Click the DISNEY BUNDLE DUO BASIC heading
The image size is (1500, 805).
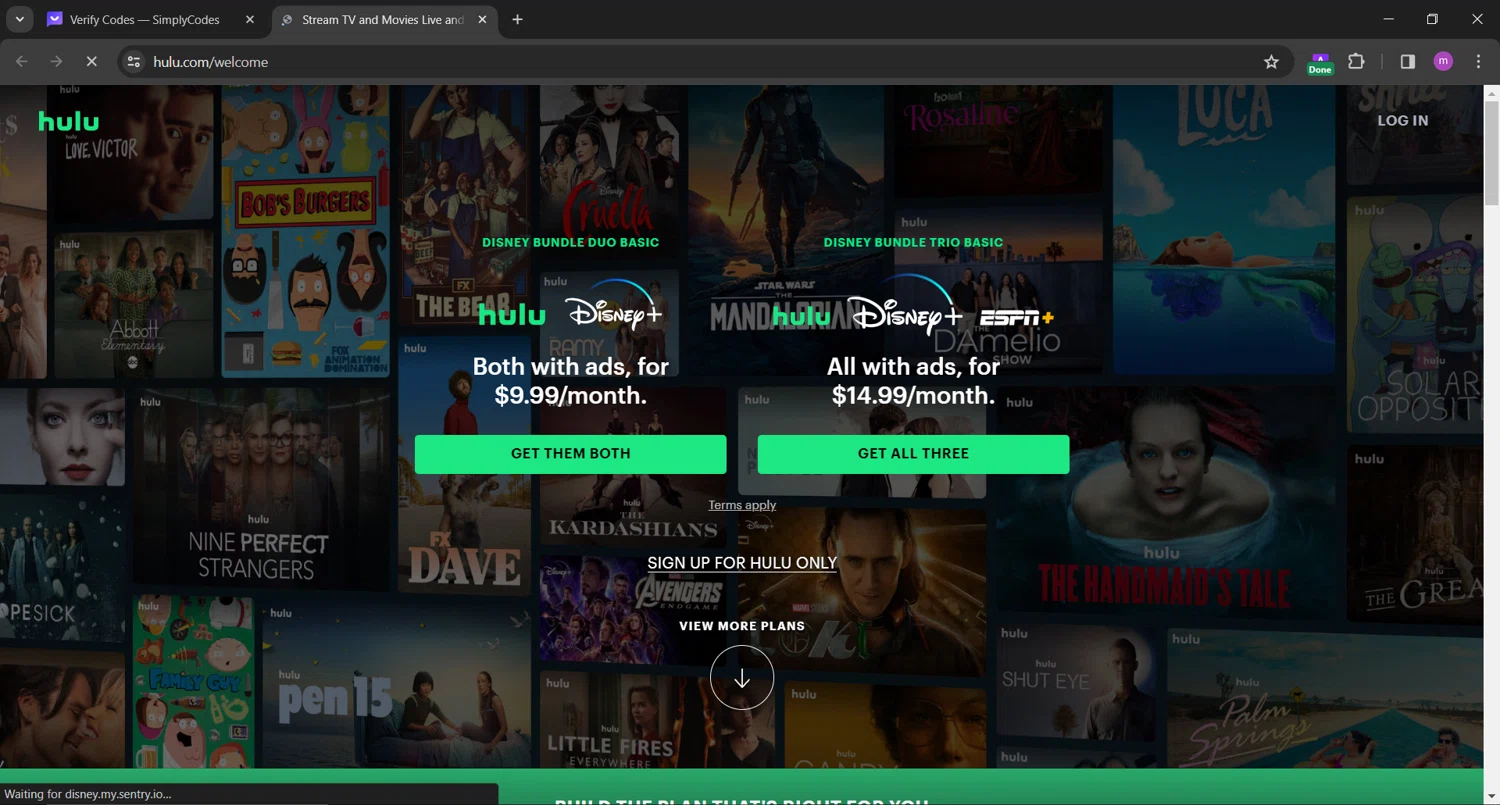tap(570, 242)
